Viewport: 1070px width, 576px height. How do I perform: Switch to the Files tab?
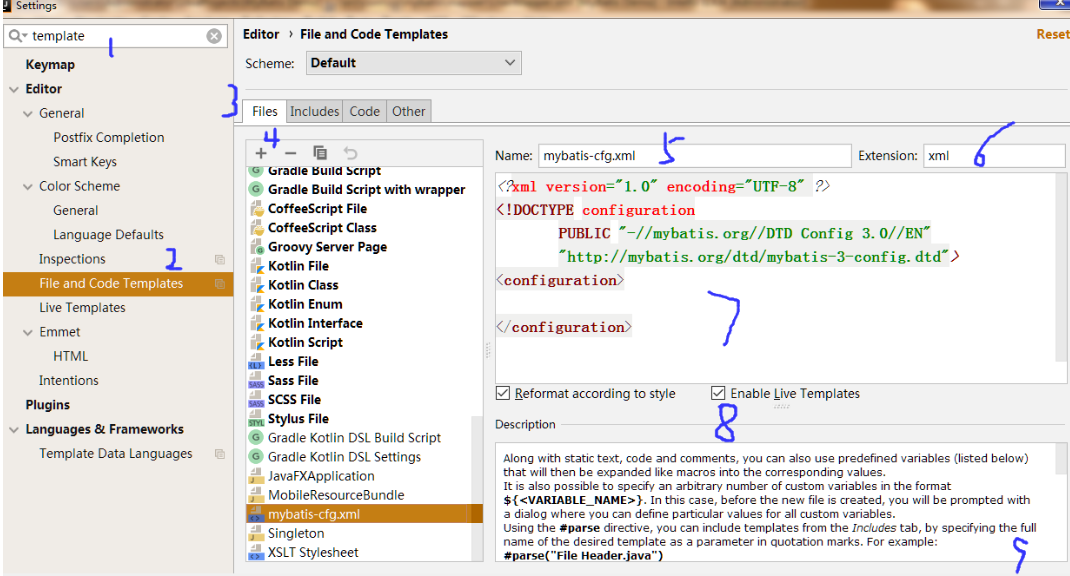pyautogui.click(x=265, y=111)
